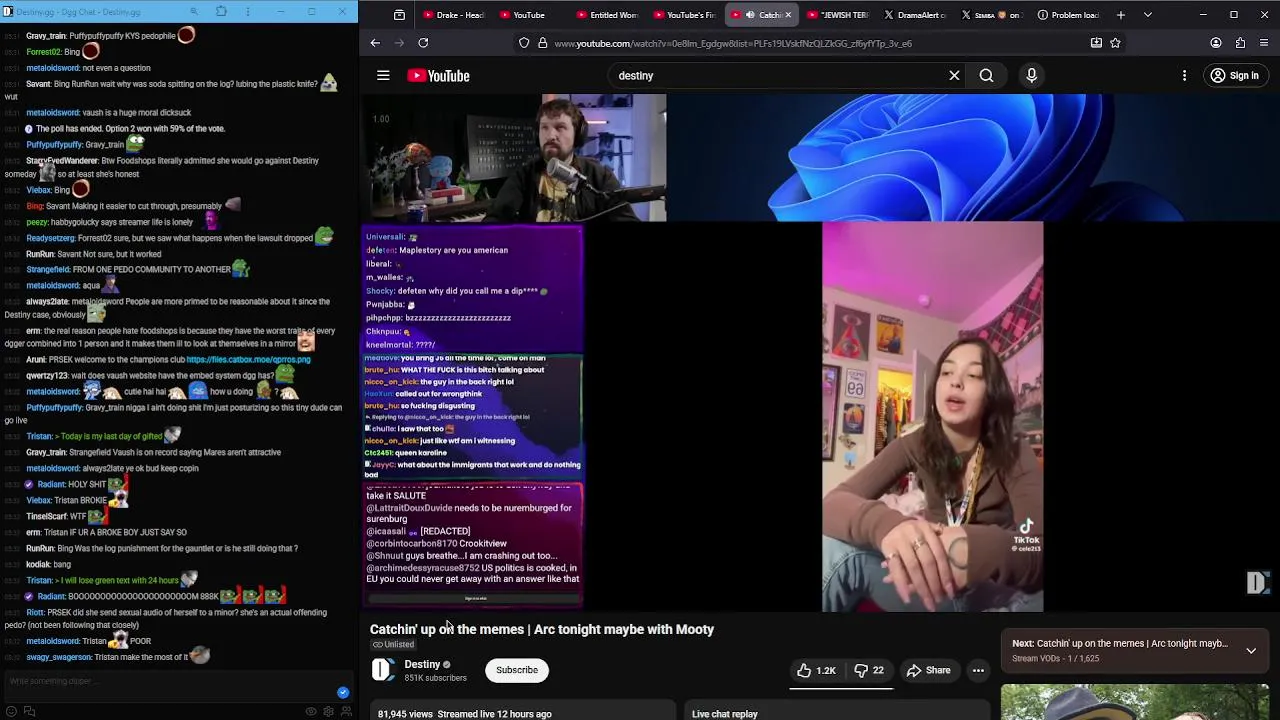Open Firefox tab overview button

(399, 15)
